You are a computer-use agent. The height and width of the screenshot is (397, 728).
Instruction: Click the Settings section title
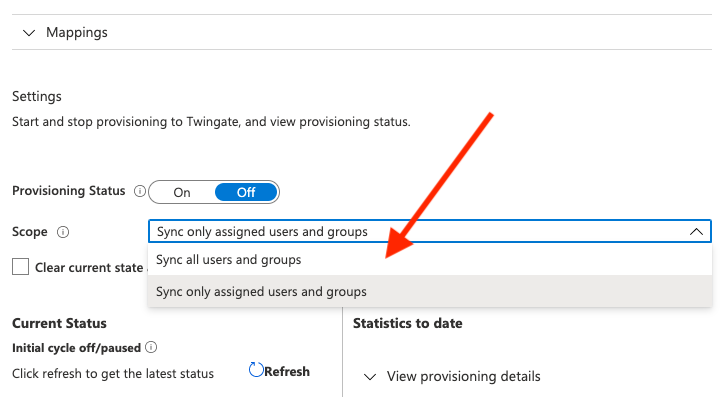point(37,97)
